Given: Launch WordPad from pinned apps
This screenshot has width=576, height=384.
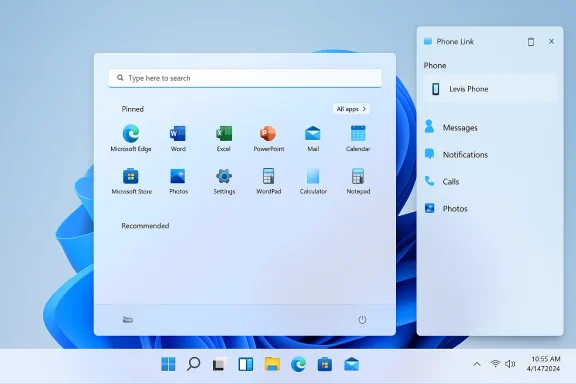Looking at the screenshot, I should tap(269, 181).
